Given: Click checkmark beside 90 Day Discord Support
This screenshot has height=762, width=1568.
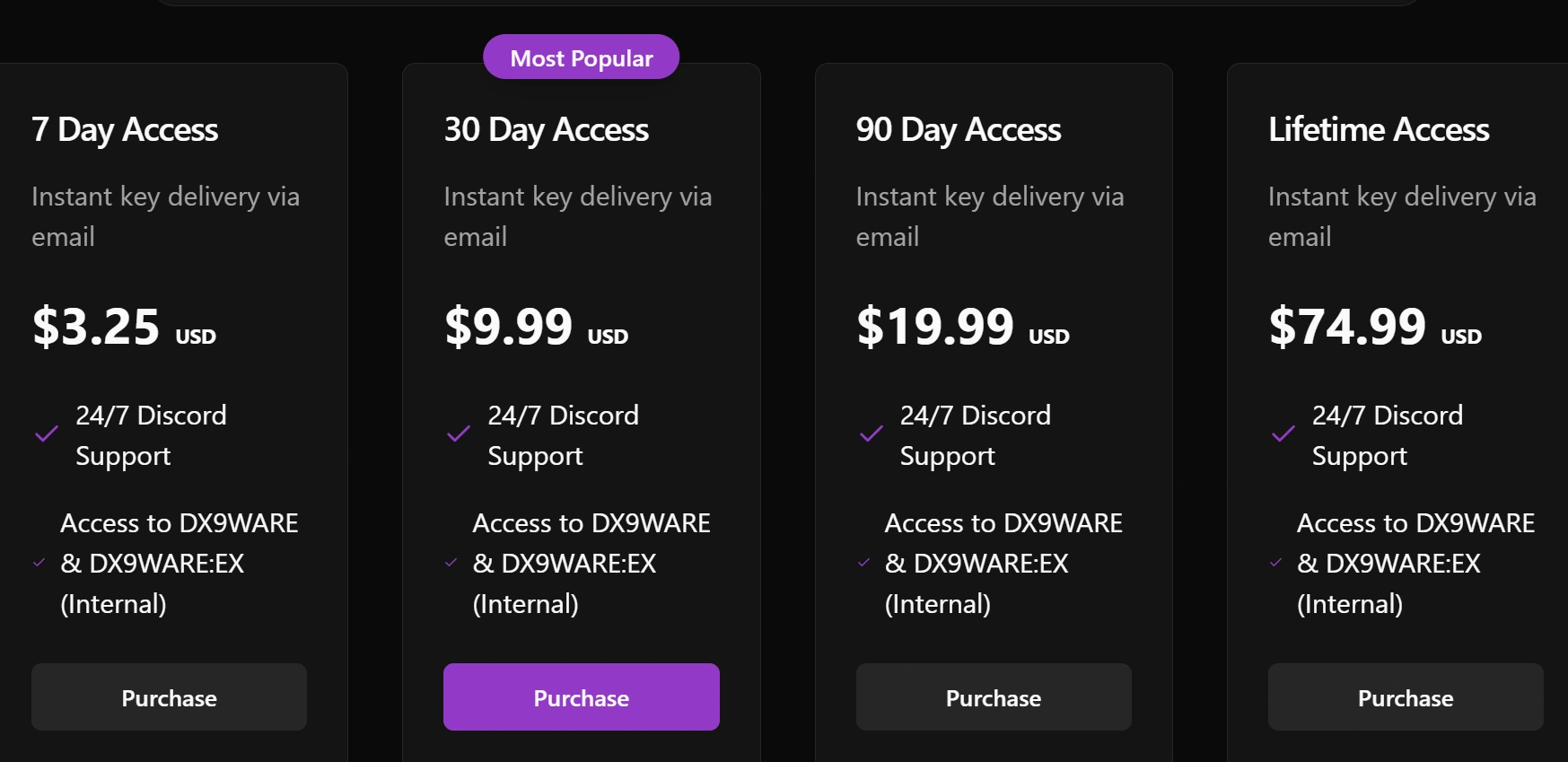Looking at the screenshot, I should click(x=871, y=434).
